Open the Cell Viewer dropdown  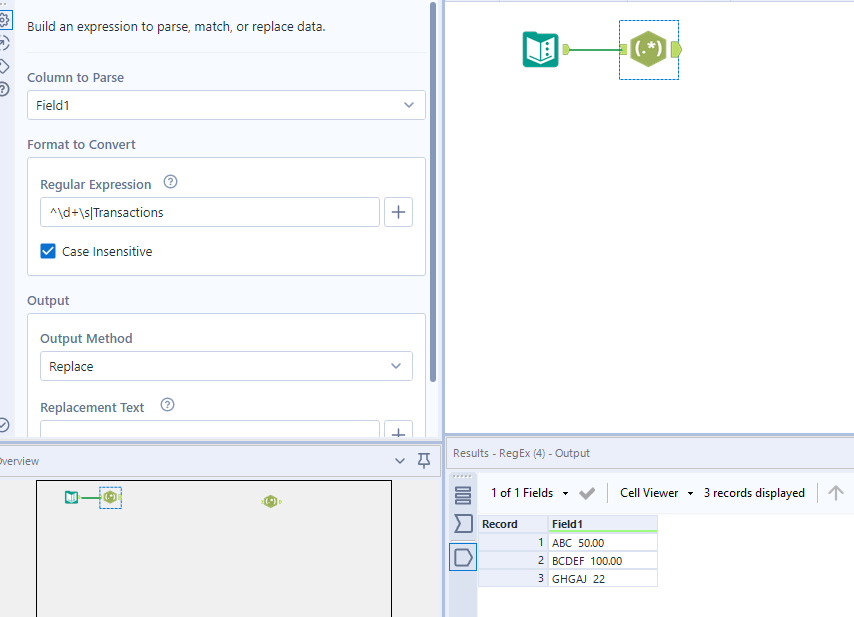[x=654, y=492]
